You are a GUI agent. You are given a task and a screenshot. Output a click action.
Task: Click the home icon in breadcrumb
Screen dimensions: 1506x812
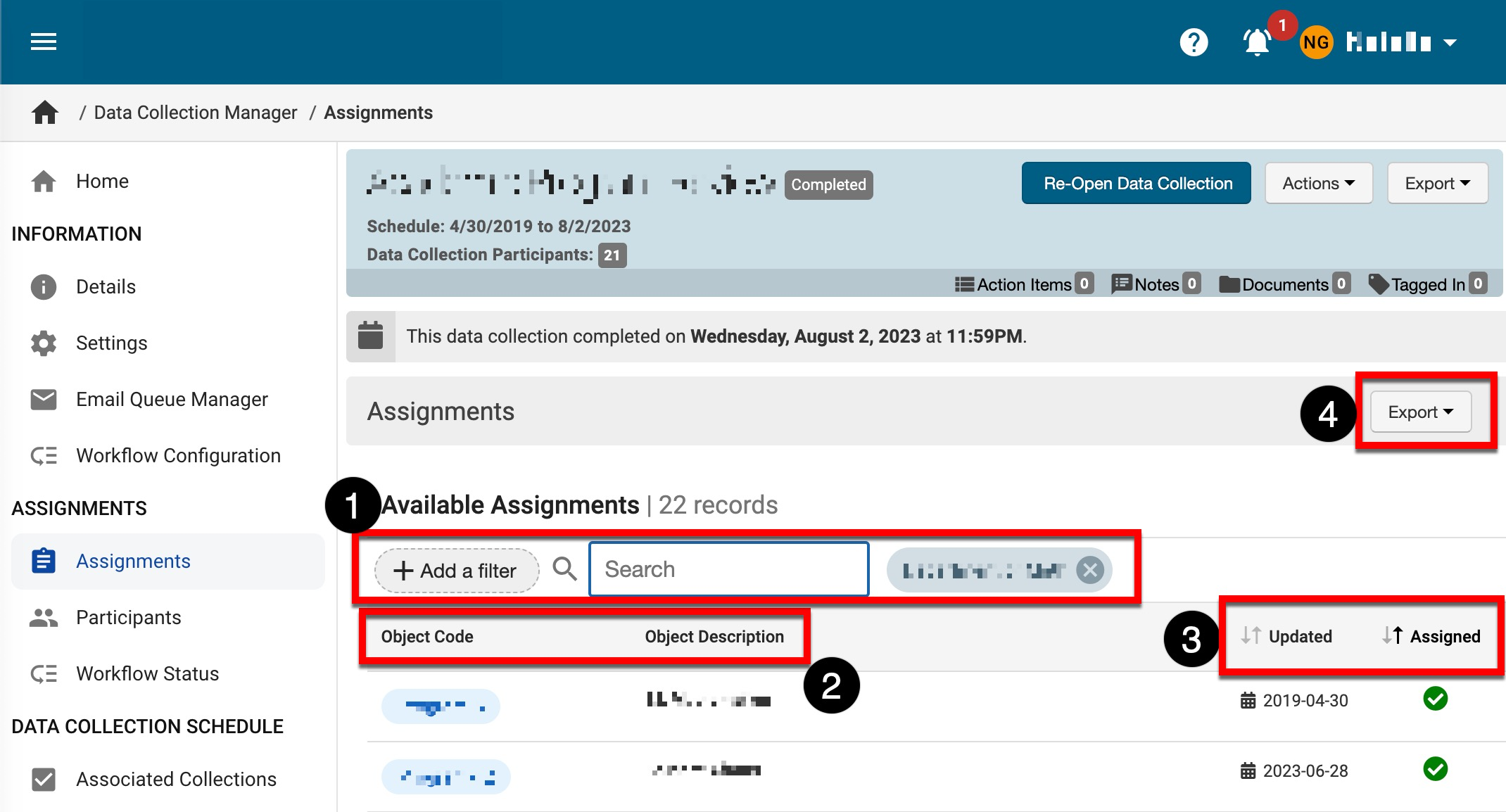coord(45,113)
